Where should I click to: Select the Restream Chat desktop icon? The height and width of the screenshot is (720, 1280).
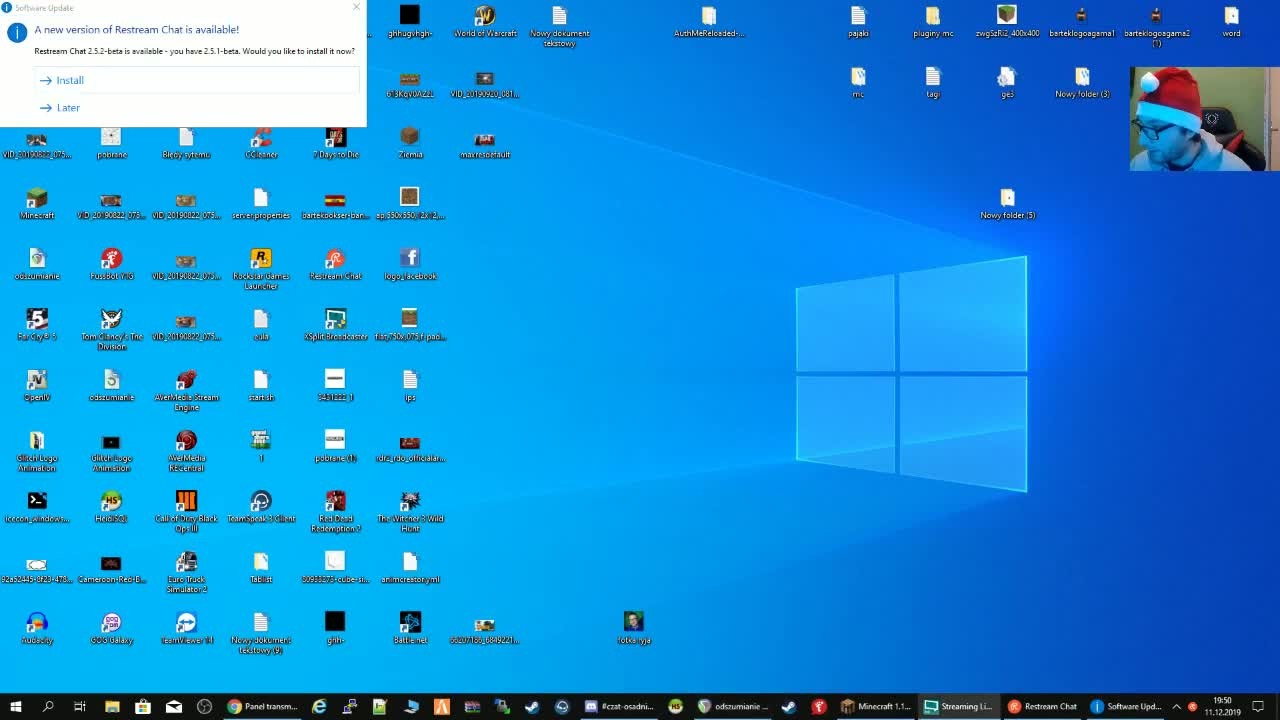(x=335, y=265)
